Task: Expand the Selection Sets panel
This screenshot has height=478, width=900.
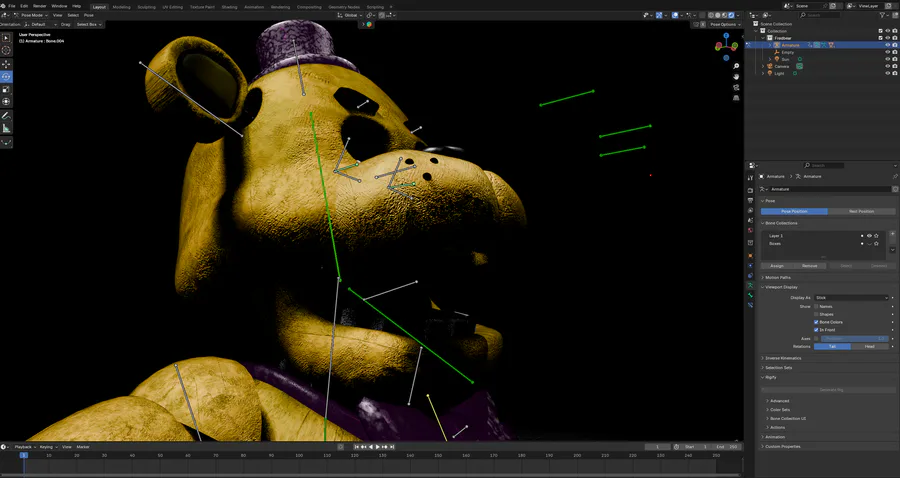Action: (x=778, y=368)
